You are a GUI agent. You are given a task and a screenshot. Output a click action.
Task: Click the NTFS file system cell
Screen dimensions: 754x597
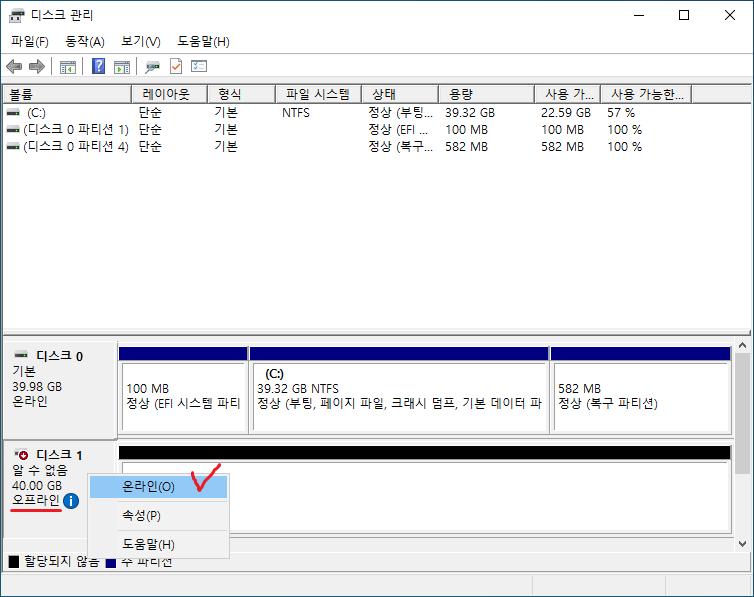coord(296,112)
